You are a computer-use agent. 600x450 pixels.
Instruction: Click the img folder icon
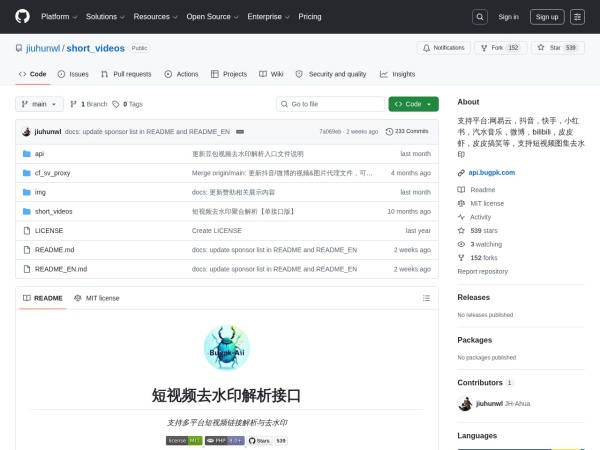26,192
